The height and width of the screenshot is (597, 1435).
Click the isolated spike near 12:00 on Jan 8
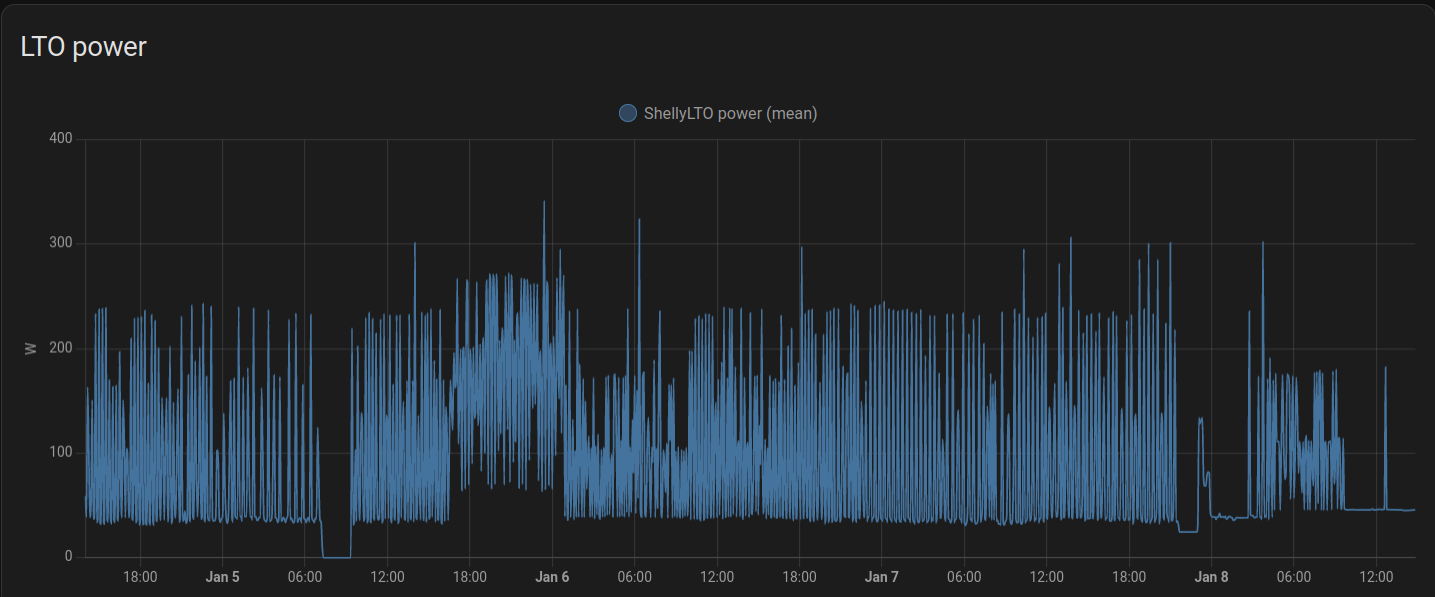point(1385,369)
